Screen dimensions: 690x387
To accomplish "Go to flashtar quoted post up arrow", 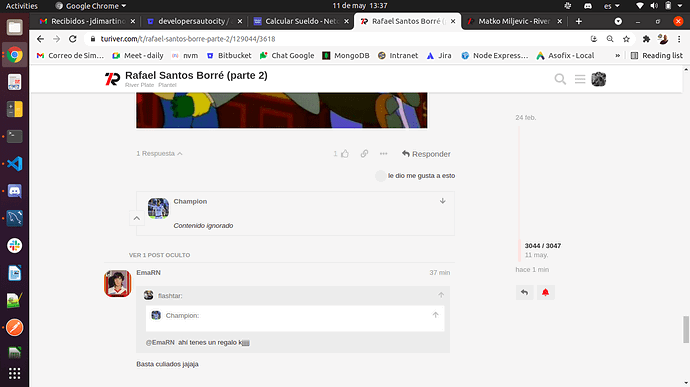I will tap(441, 295).
